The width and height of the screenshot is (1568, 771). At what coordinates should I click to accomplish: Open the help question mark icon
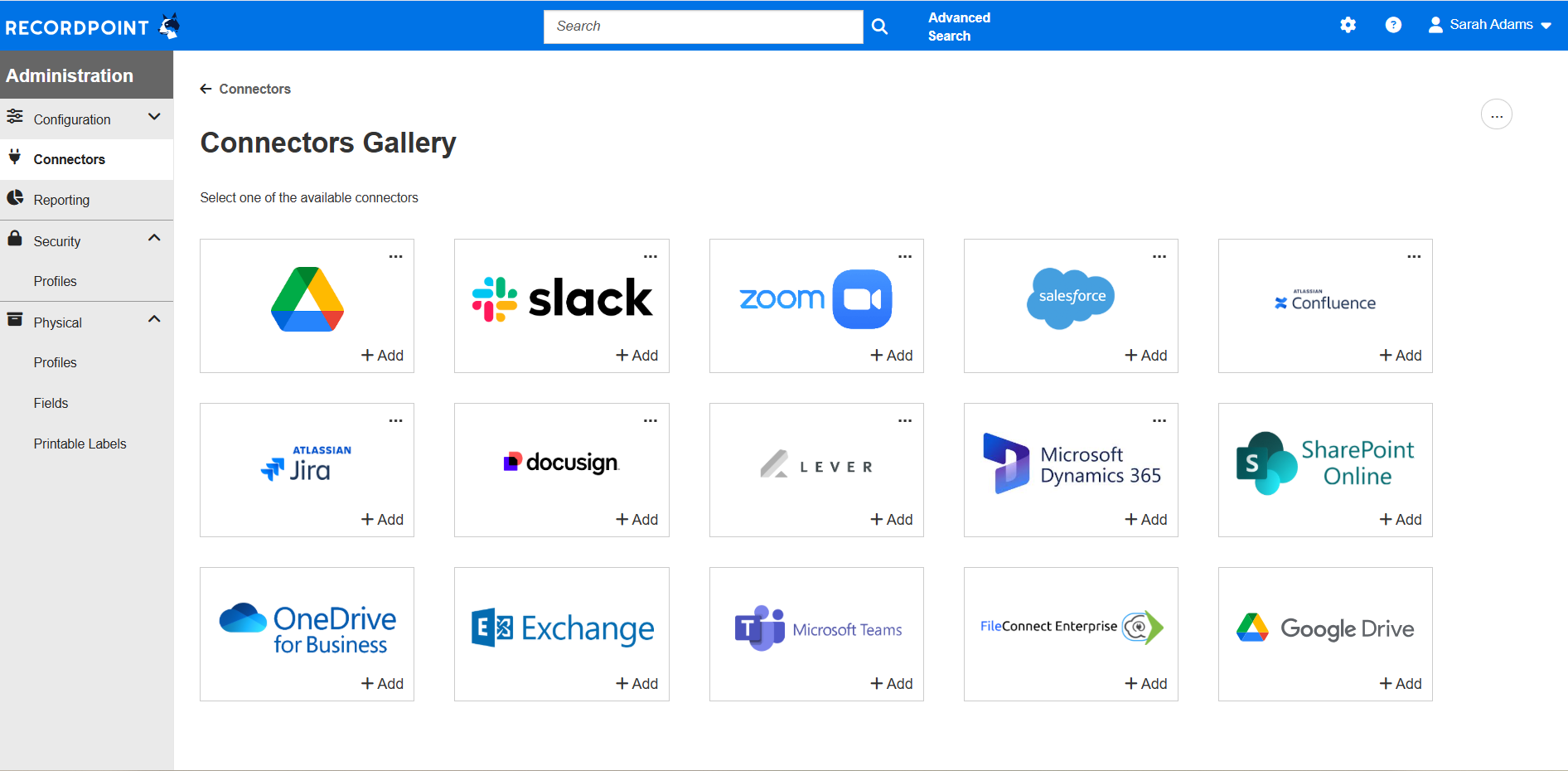1394,25
